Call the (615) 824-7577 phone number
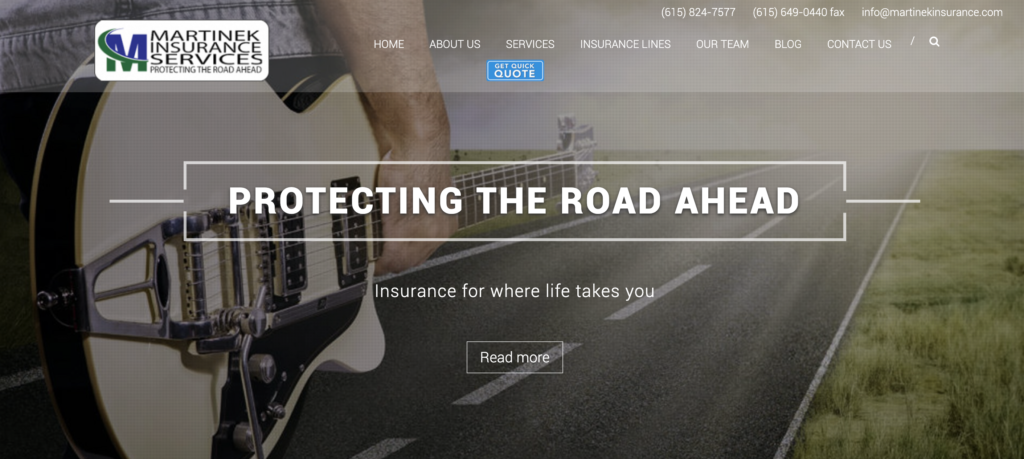1024x459 pixels. pos(698,12)
